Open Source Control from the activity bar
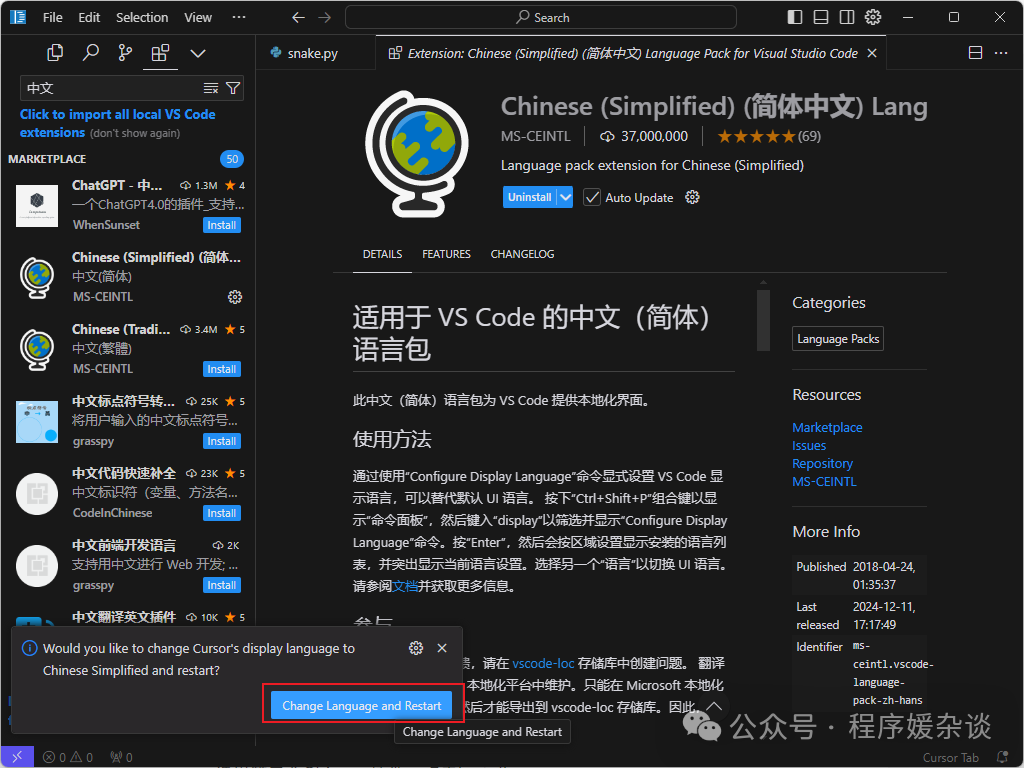The width and height of the screenshot is (1024, 768). [124, 51]
